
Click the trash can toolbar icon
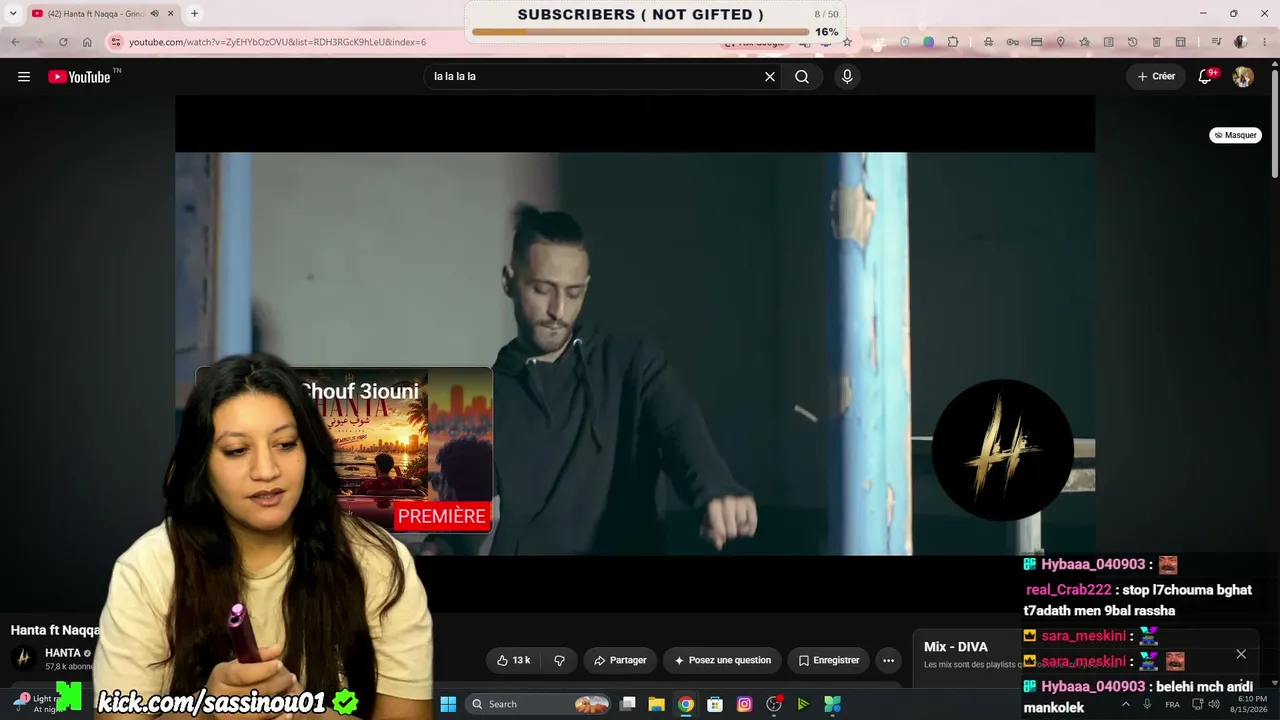click(x=1156, y=42)
